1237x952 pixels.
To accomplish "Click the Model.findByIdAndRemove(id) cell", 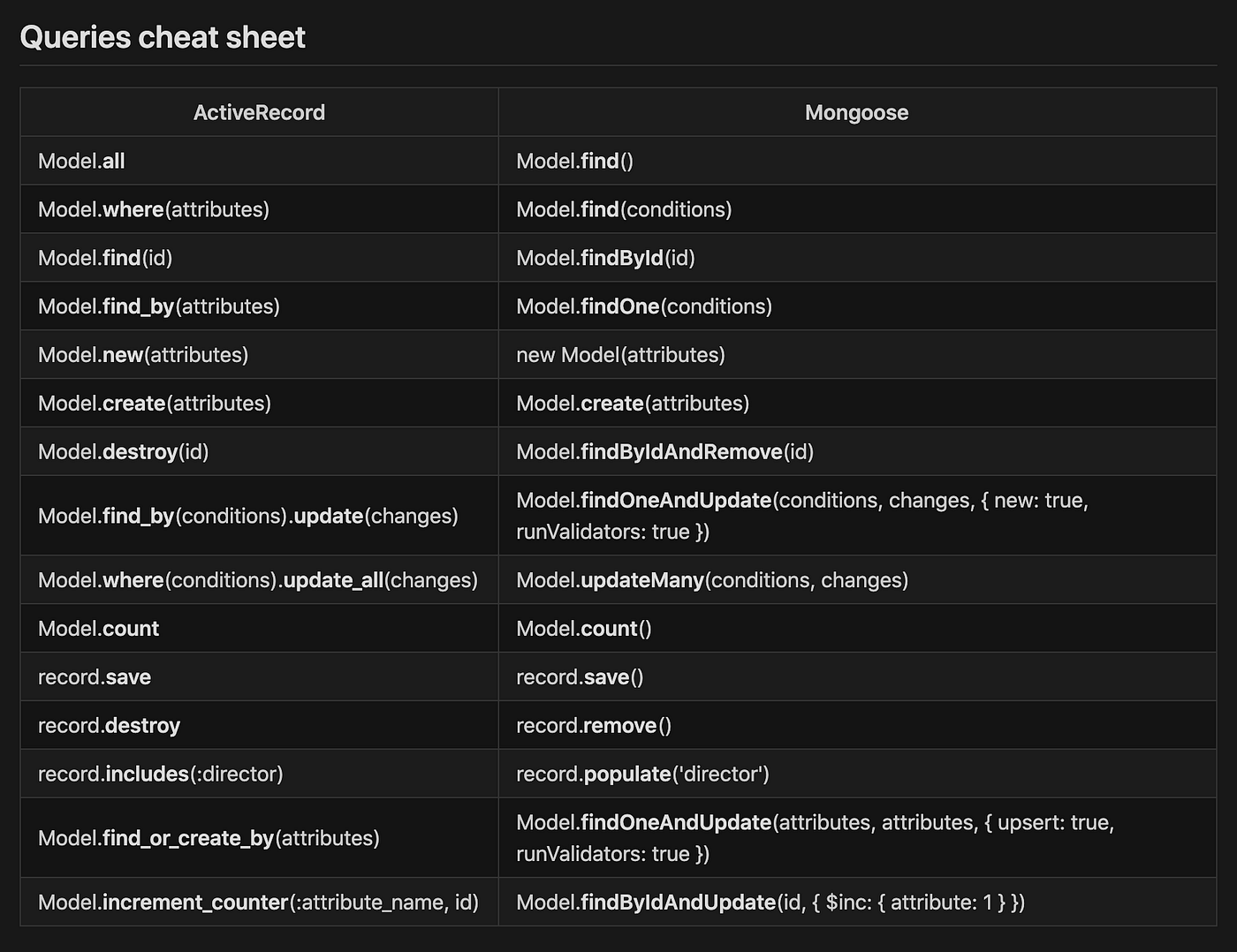I will click(664, 451).
